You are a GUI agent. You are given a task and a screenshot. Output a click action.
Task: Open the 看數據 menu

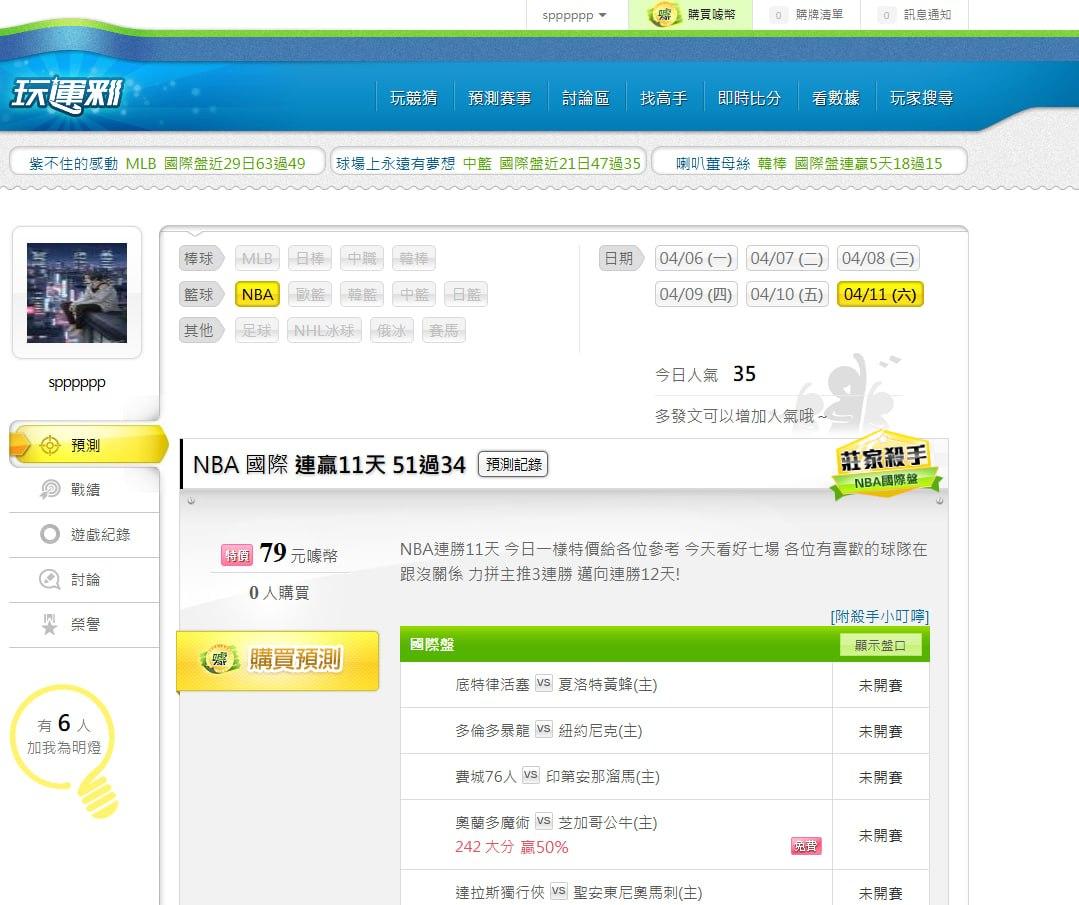coord(835,98)
